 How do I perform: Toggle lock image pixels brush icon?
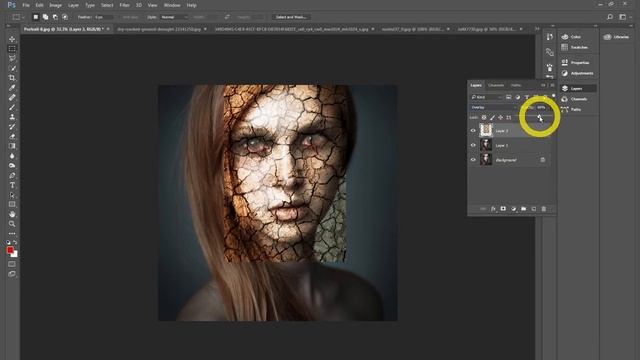click(493, 118)
